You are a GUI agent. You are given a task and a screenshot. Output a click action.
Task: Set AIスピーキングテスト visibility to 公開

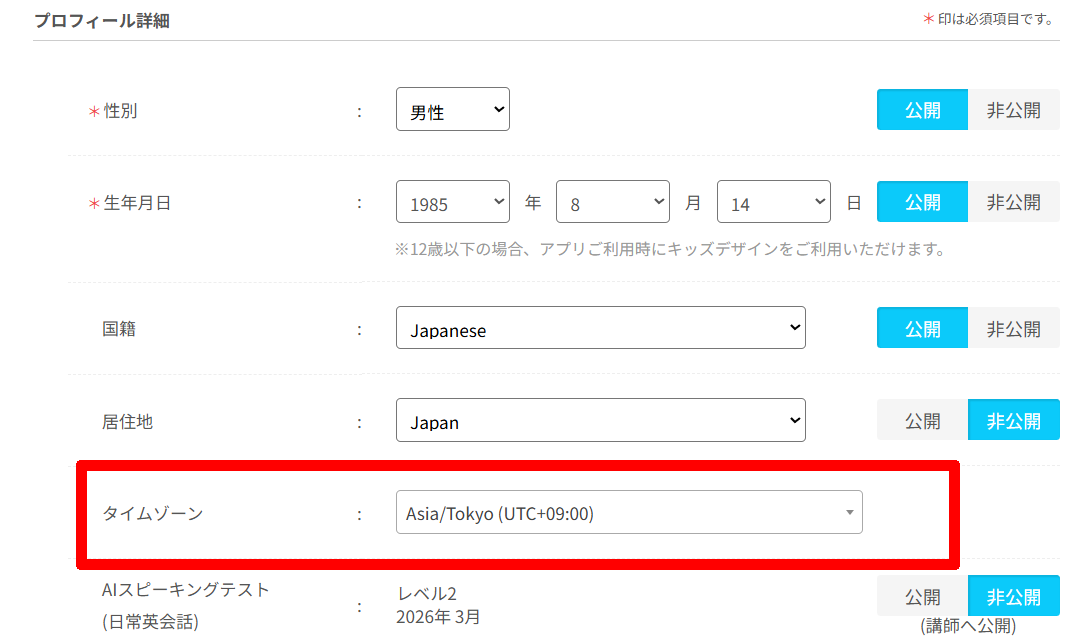[x=922, y=597]
